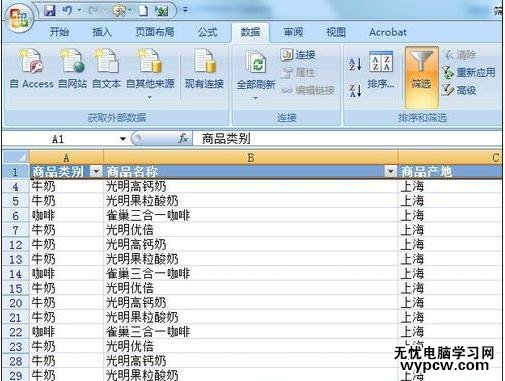Click the Name Box showing A1
The width and height of the screenshot is (505, 381).
tap(58, 139)
